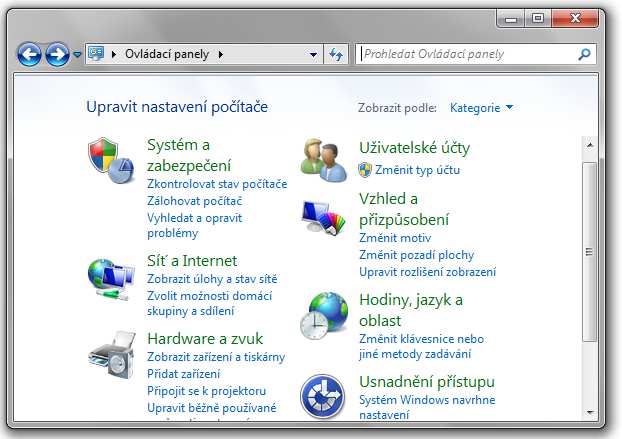Open Usnadnění přístupu category

pyautogui.click(x=427, y=382)
